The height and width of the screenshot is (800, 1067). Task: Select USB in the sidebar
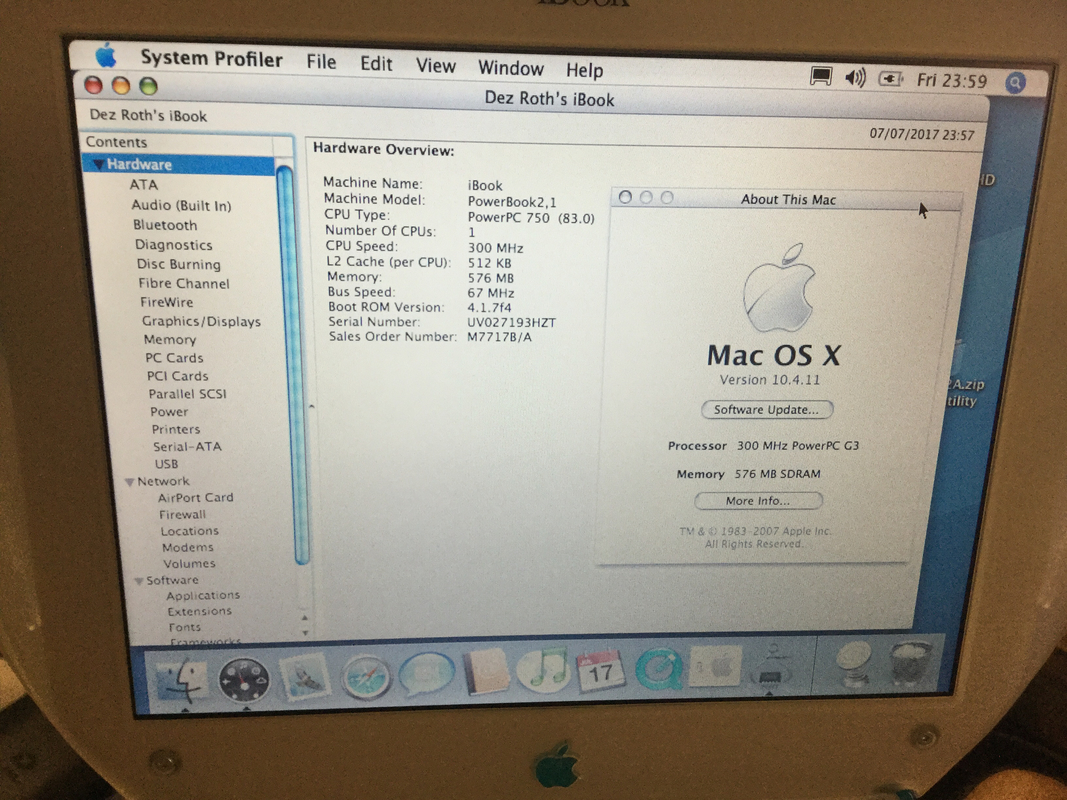[167, 464]
